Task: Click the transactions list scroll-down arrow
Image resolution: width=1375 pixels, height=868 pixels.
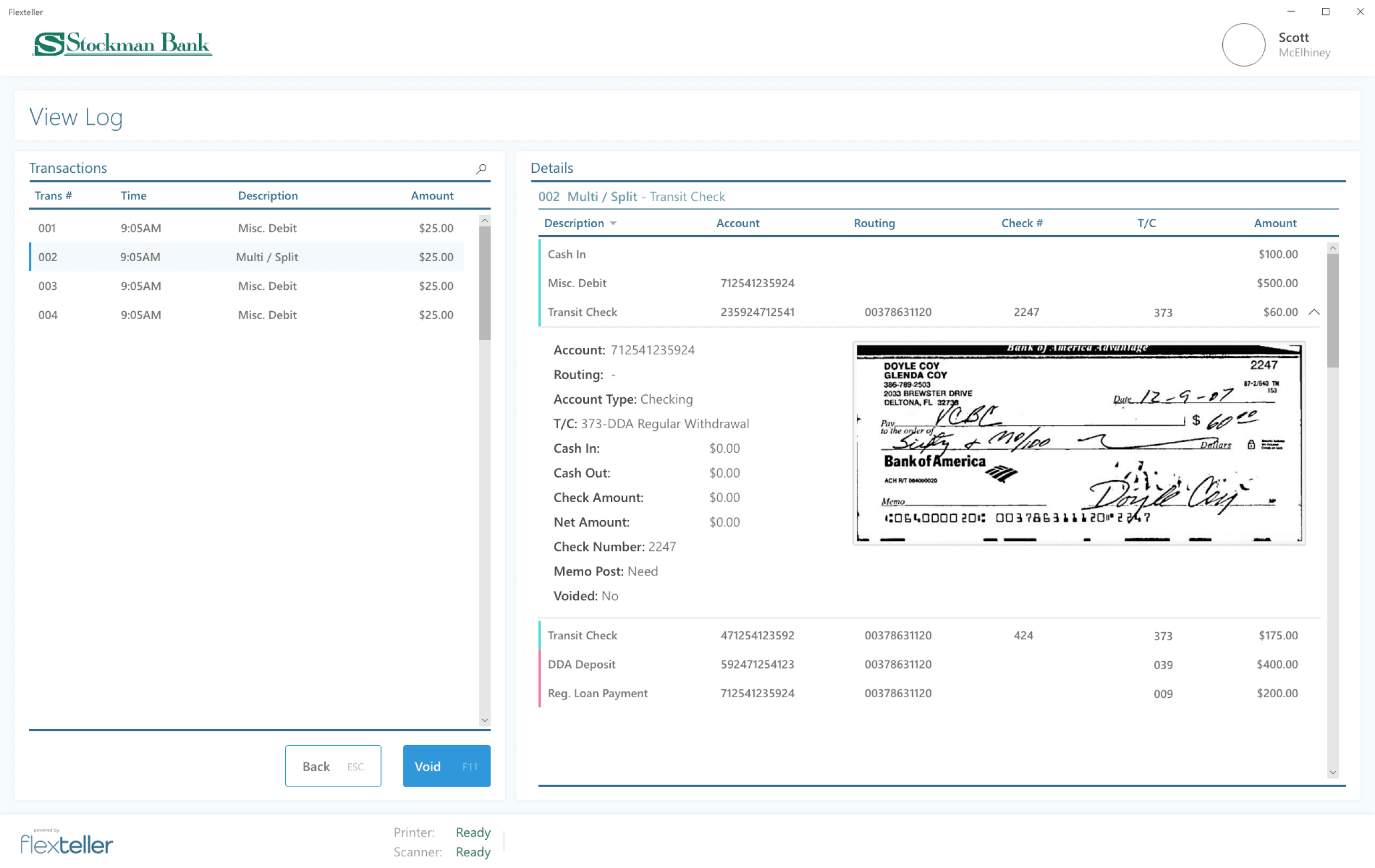Action: [x=485, y=721]
